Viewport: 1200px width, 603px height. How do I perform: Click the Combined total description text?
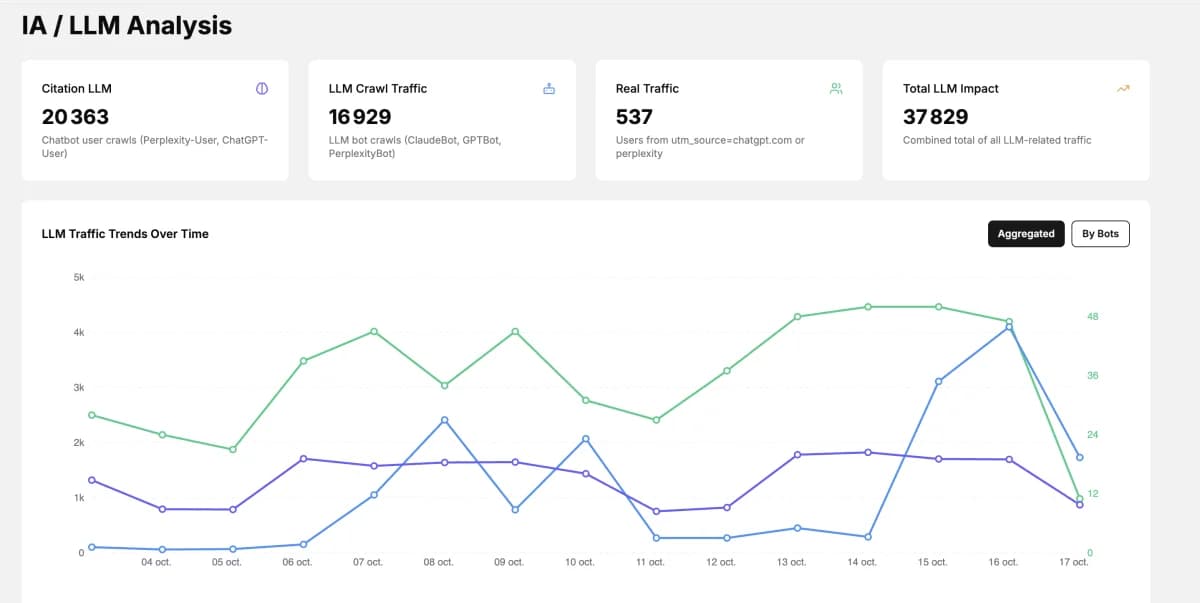(x=997, y=140)
